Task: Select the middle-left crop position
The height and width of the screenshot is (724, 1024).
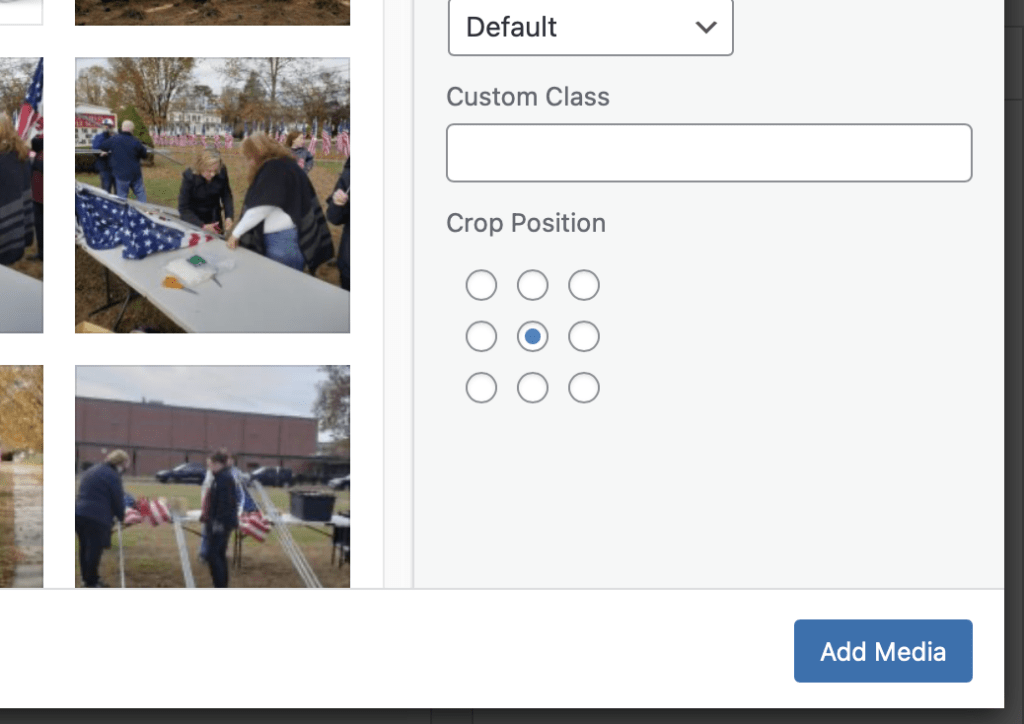Action: click(481, 337)
